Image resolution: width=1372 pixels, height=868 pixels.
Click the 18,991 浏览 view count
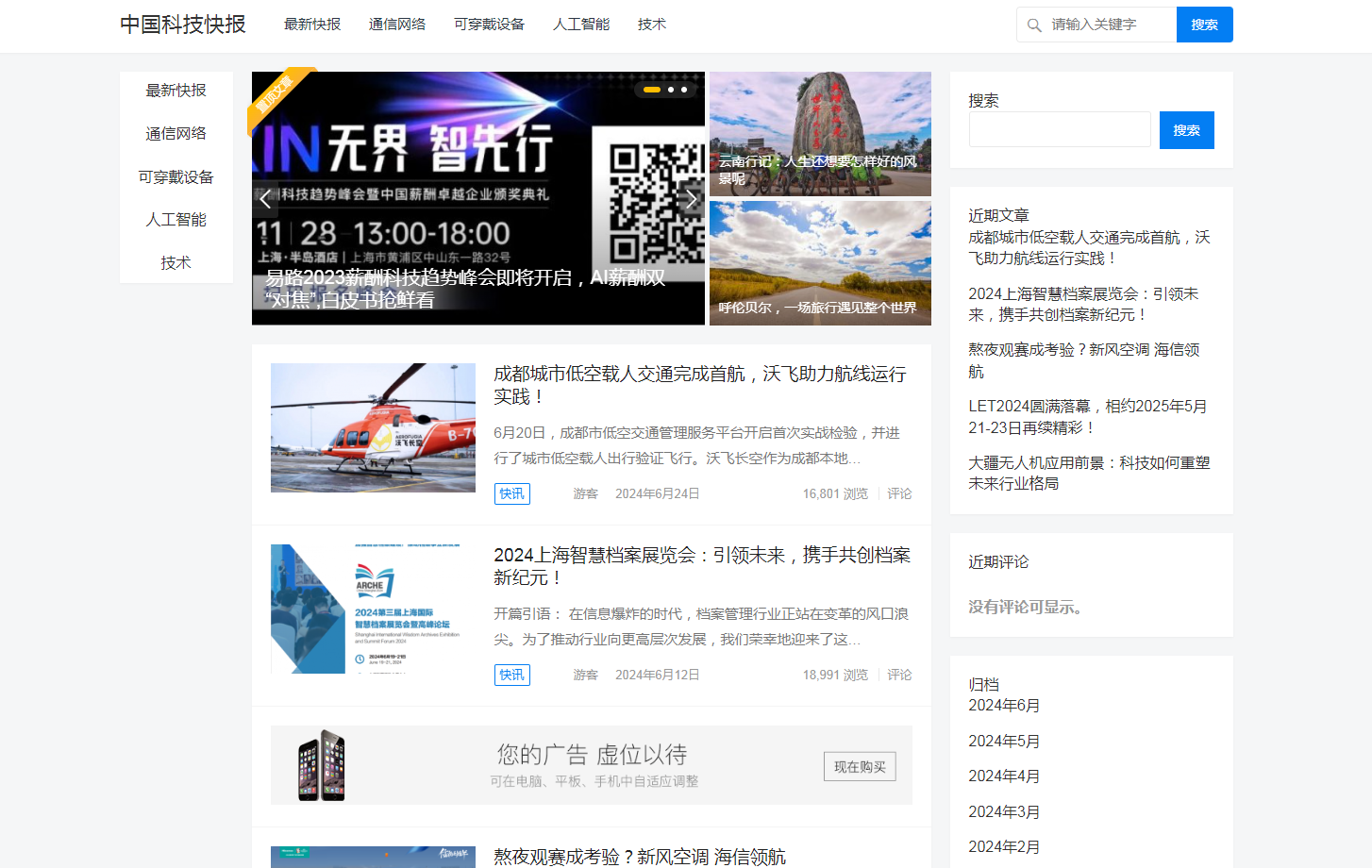click(x=835, y=675)
